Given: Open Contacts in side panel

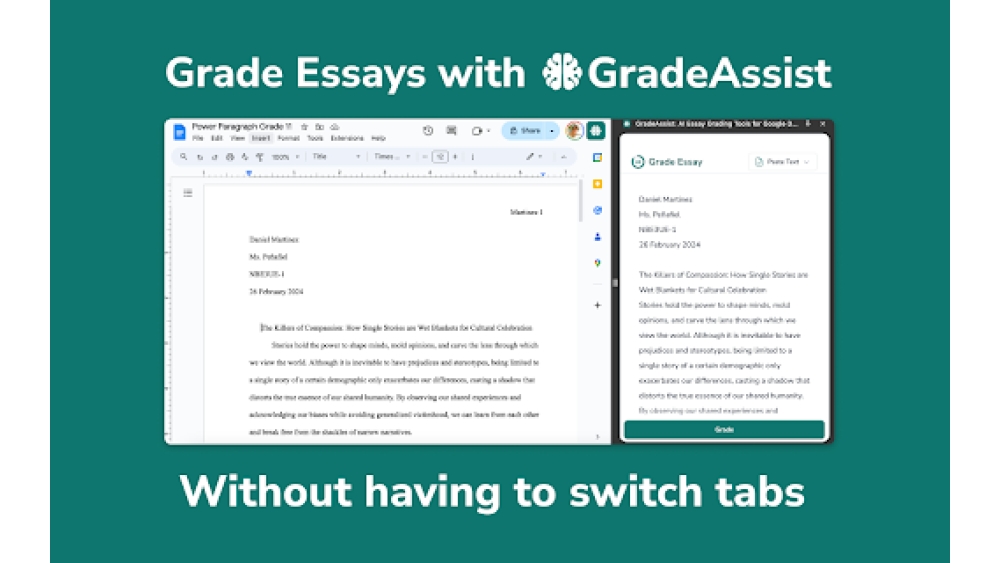Looking at the screenshot, I should pos(597,237).
